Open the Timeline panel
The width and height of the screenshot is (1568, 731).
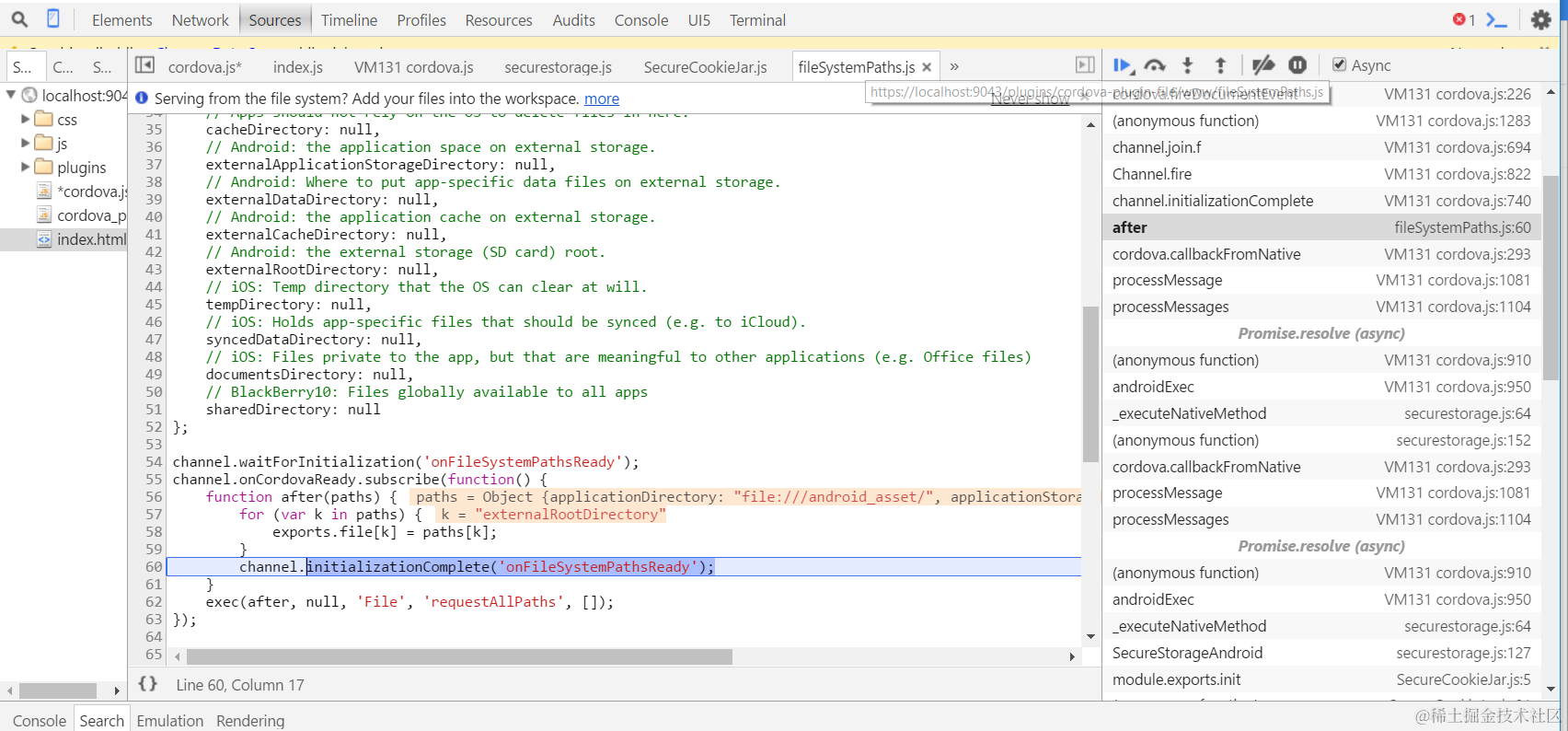coord(349,20)
